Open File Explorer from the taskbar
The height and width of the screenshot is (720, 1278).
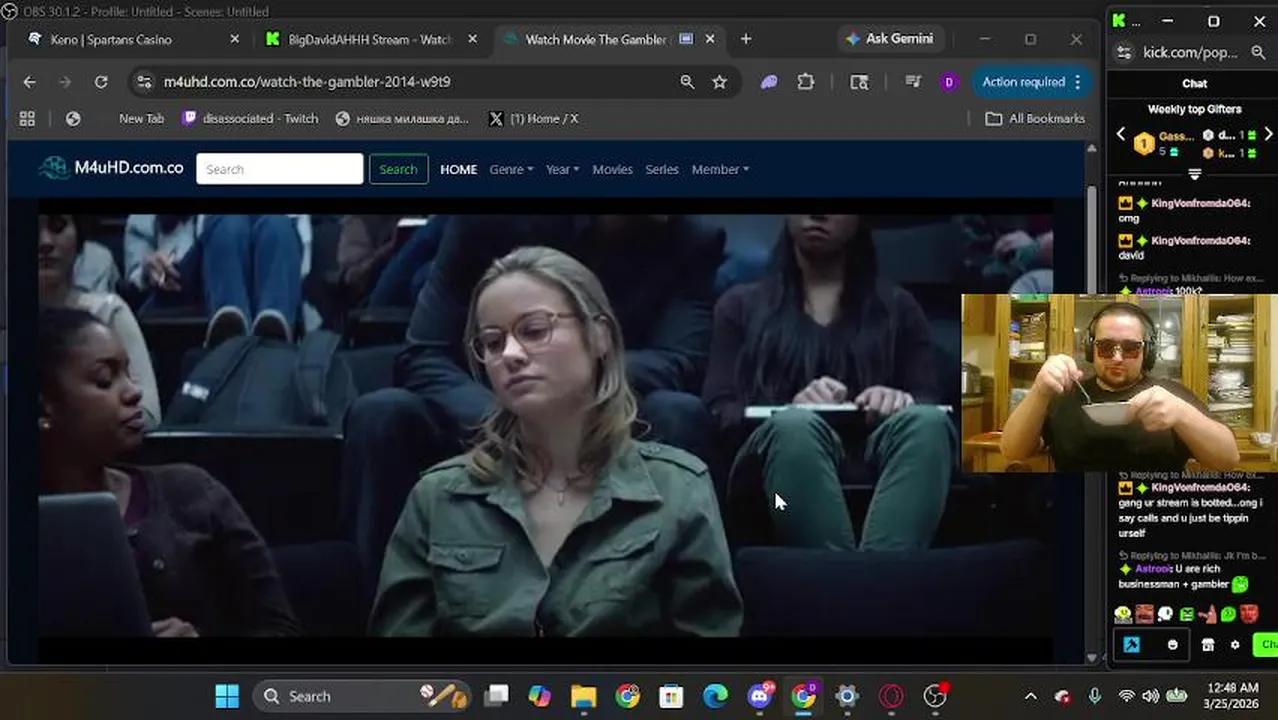(584, 696)
